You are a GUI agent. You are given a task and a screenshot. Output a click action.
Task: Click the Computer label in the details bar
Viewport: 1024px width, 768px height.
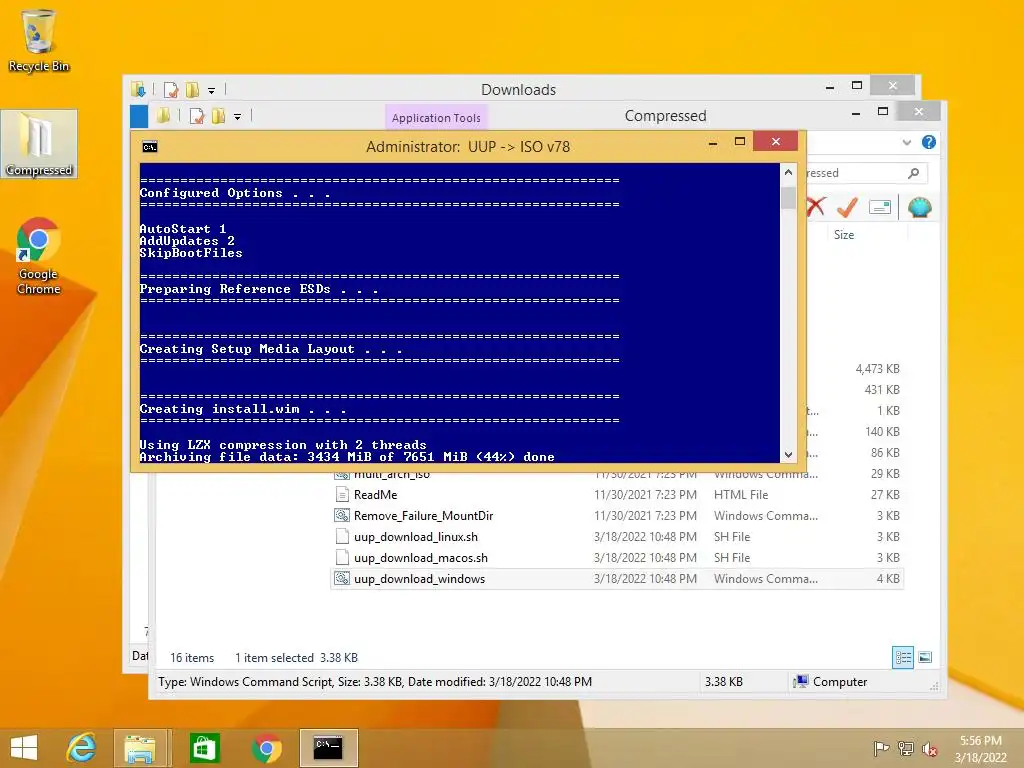(x=840, y=682)
